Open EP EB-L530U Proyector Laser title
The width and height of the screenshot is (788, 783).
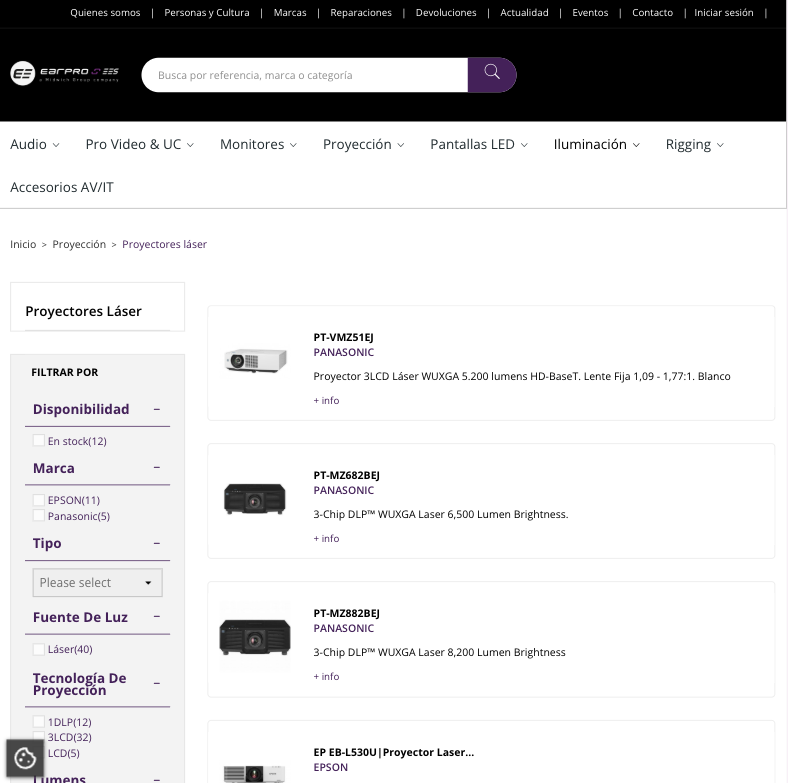393,752
